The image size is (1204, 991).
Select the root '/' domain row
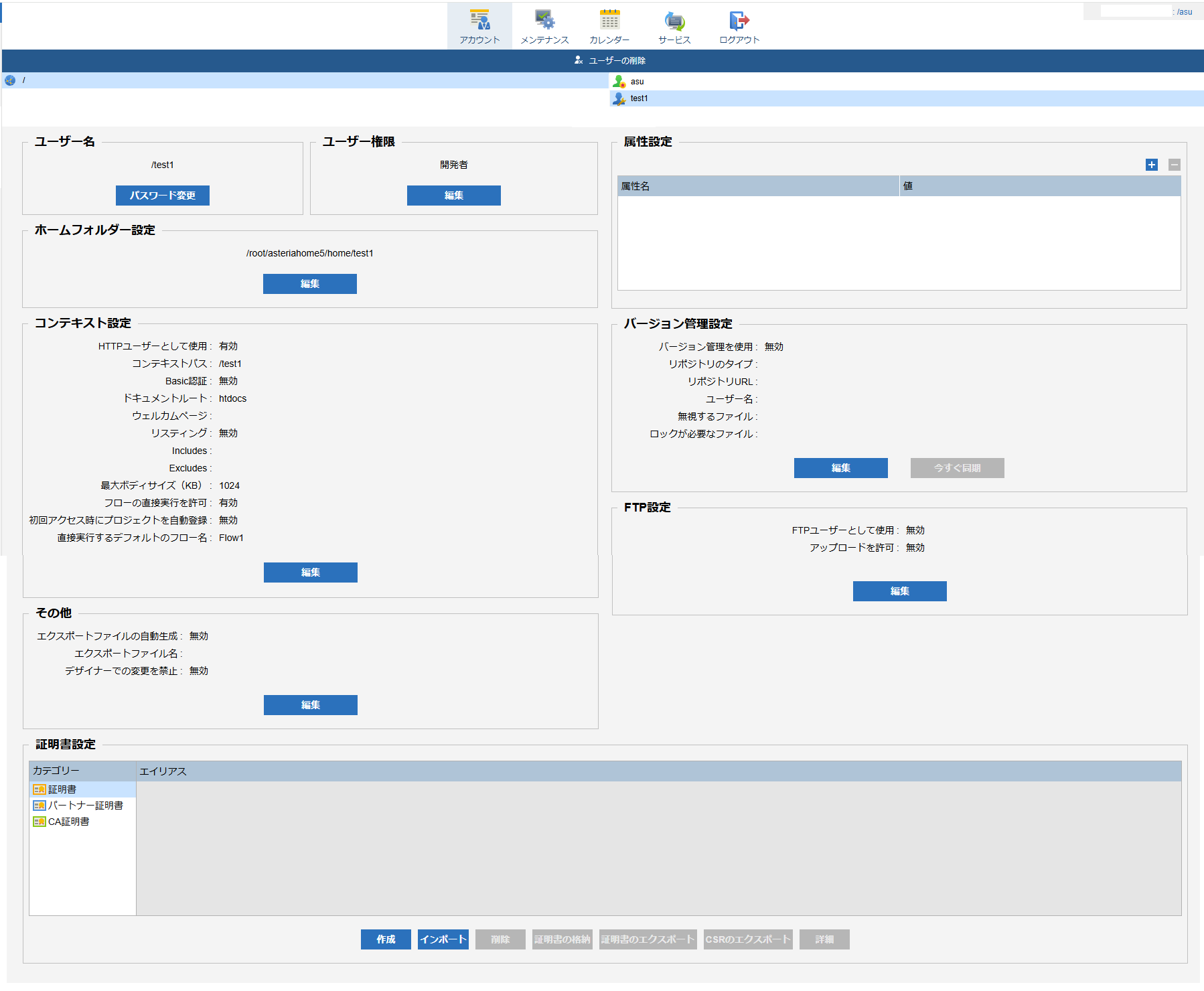[x=305, y=80]
